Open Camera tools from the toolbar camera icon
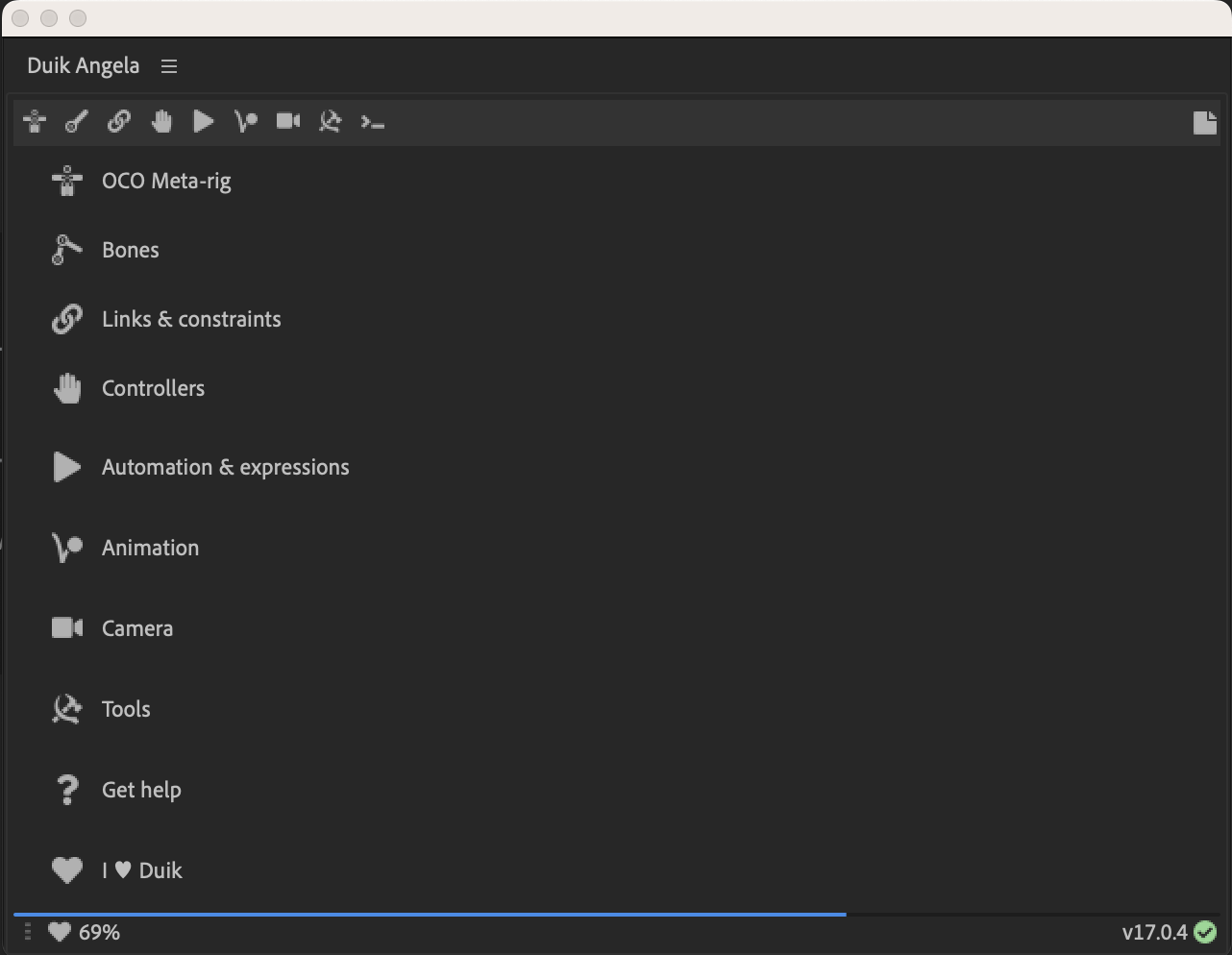This screenshot has width=1232, height=955. click(288, 121)
